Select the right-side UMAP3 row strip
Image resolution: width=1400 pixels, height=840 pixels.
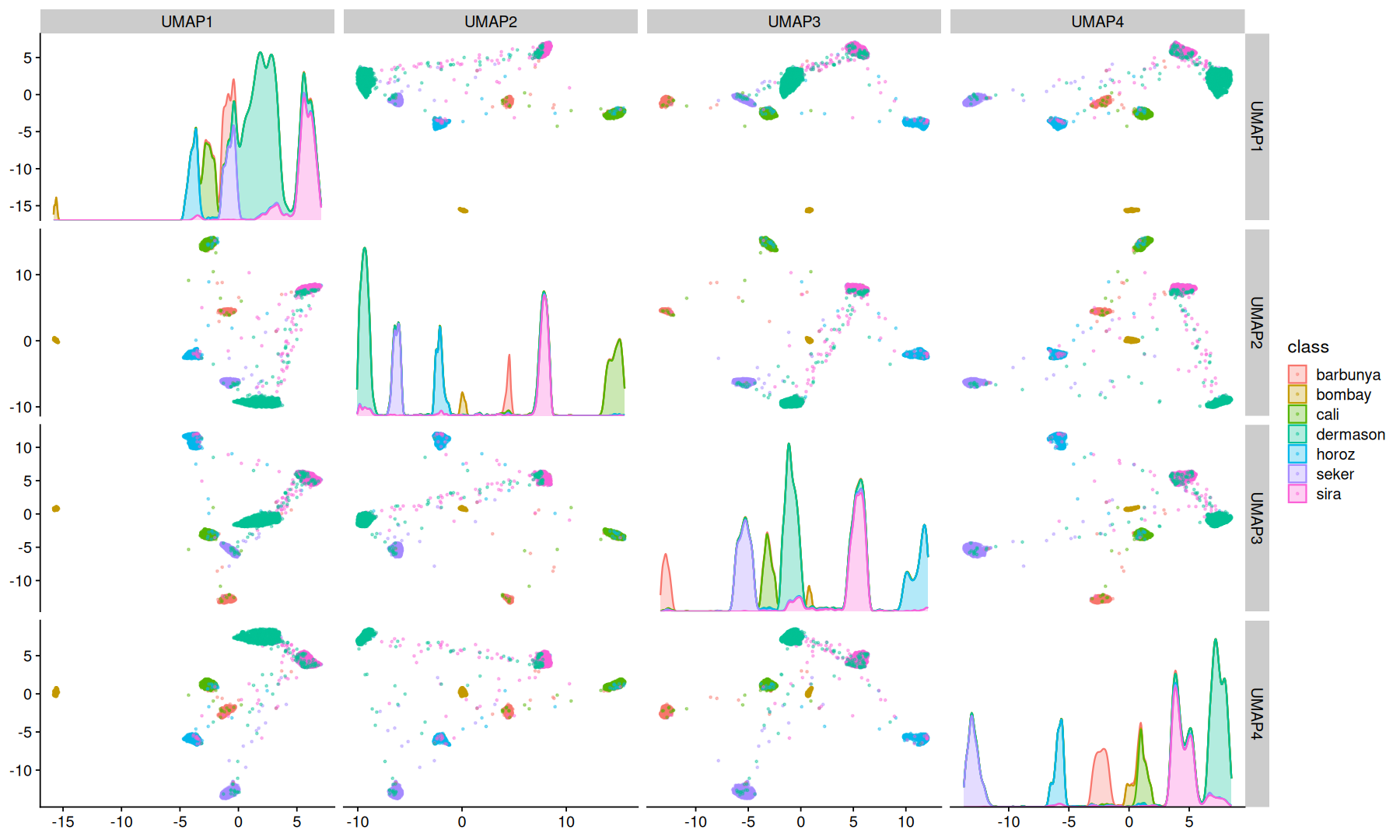[1257, 518]
